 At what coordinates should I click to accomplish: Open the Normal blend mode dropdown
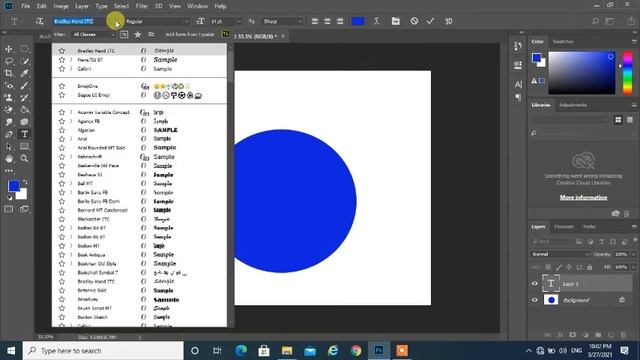pyautogui.click(x=560, y=254)
